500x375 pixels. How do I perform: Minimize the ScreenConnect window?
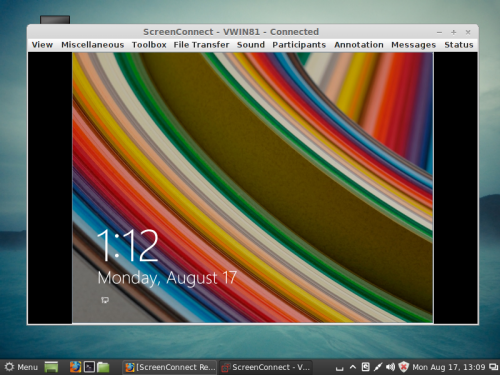tap(439, 32)
